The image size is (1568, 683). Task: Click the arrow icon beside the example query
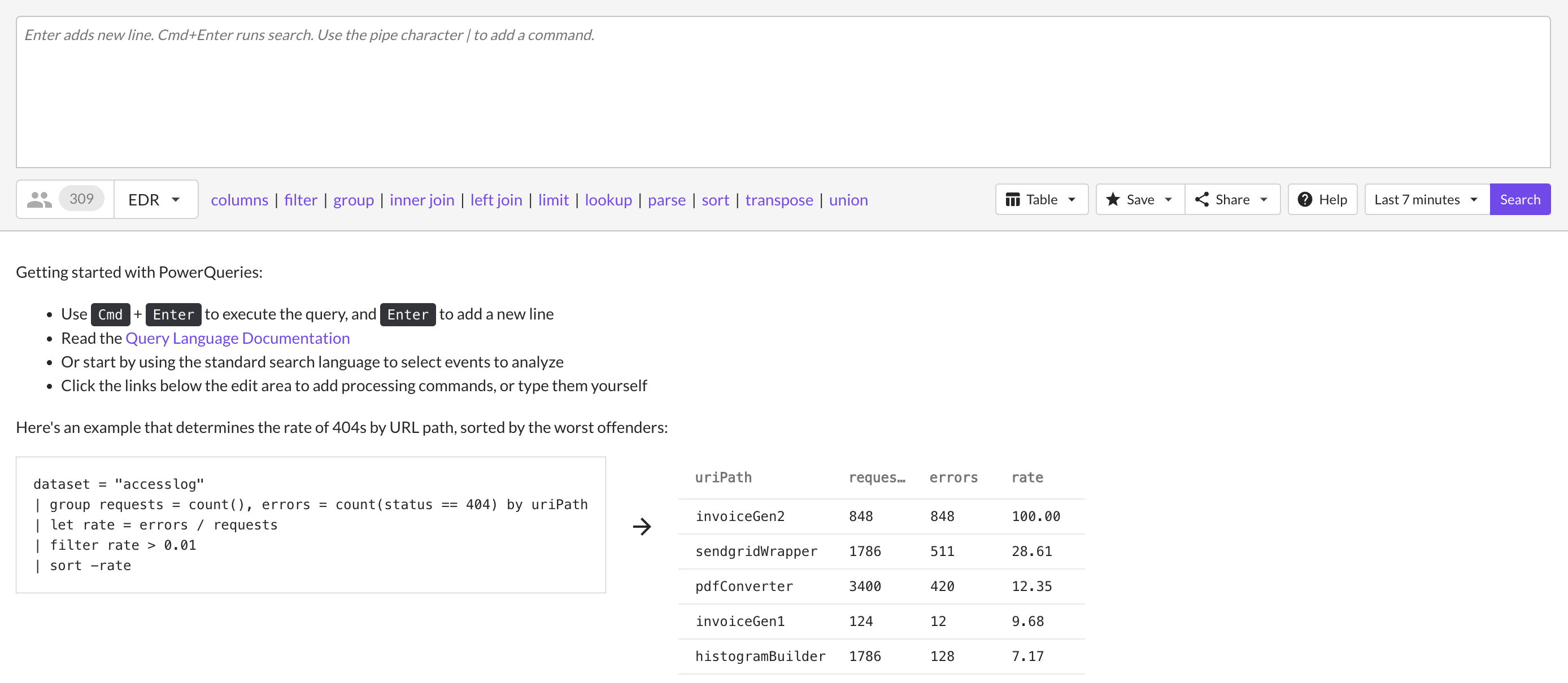(642, 526)
